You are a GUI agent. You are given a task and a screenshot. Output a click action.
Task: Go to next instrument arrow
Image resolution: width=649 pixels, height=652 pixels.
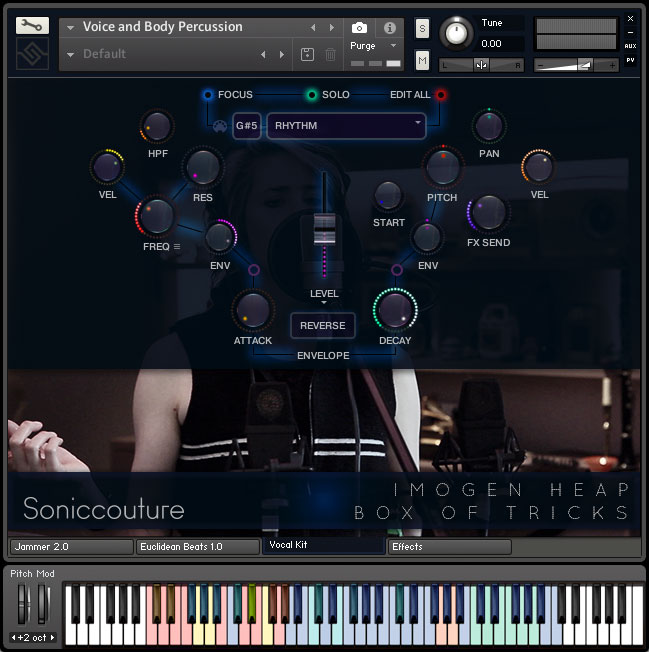click(x=332, y=27)
